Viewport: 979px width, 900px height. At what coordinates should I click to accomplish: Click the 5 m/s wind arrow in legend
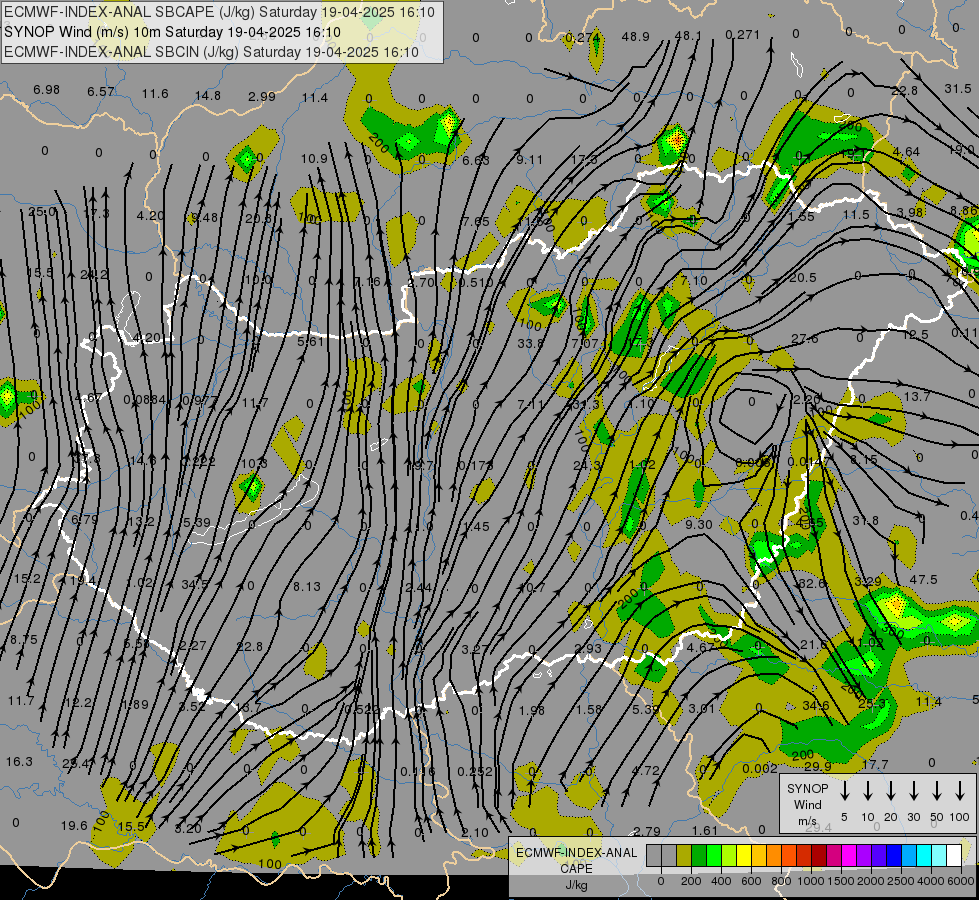(x=845, y=791)
